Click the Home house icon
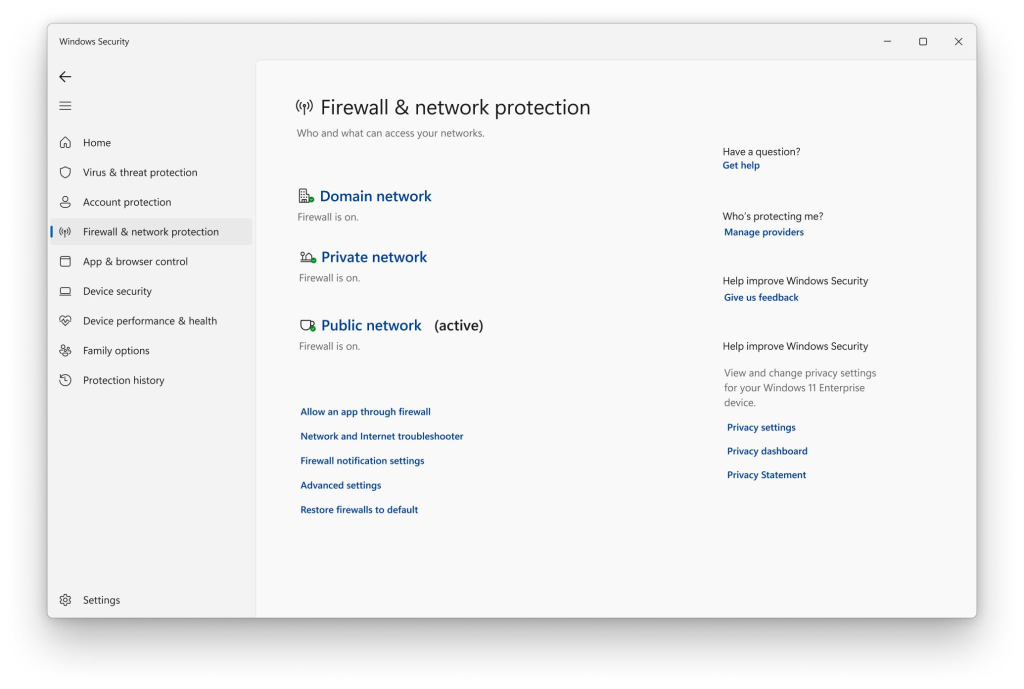 point(65,143)
